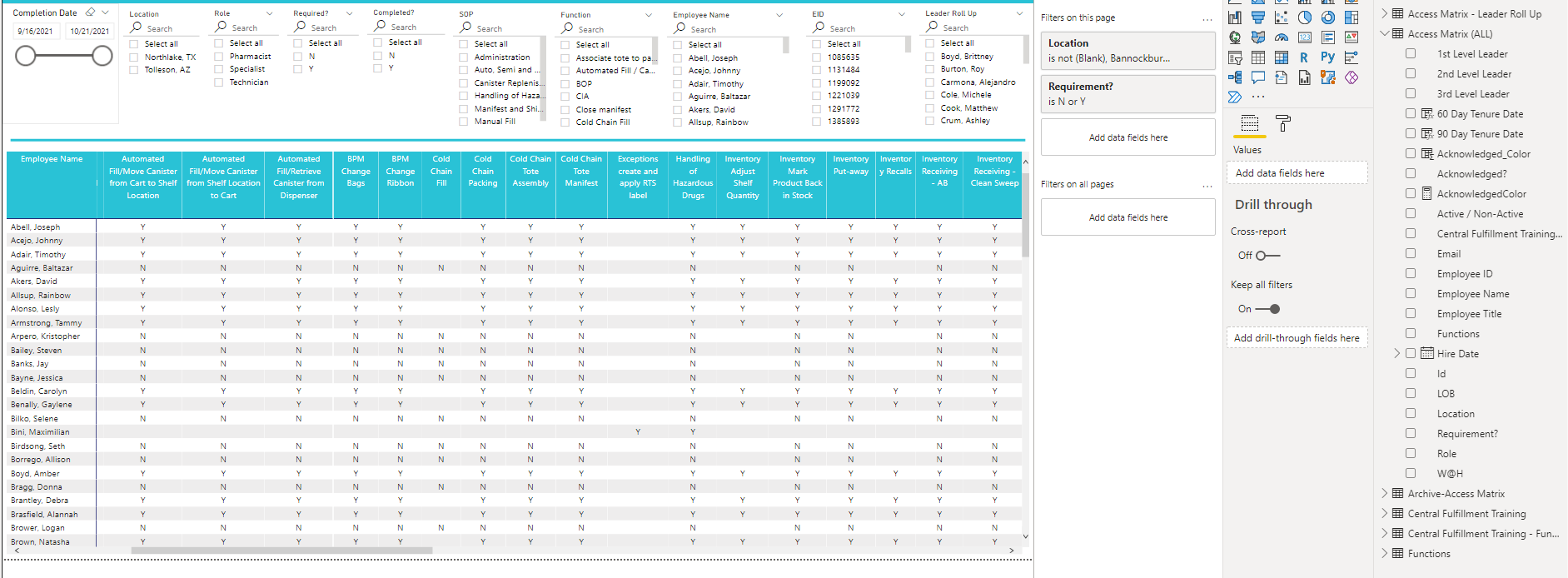
Task: Open Leader Roll Up slicer chevron
Action: tap(1019, 13)
